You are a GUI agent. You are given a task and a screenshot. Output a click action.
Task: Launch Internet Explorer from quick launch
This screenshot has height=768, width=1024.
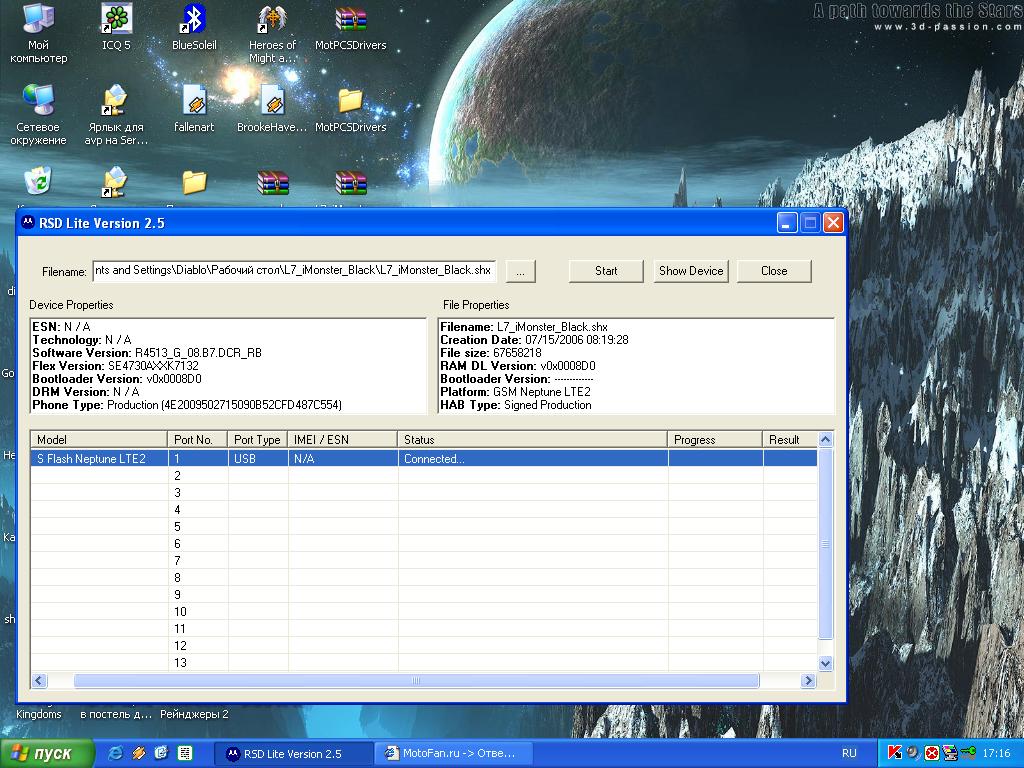coord(116,753)
